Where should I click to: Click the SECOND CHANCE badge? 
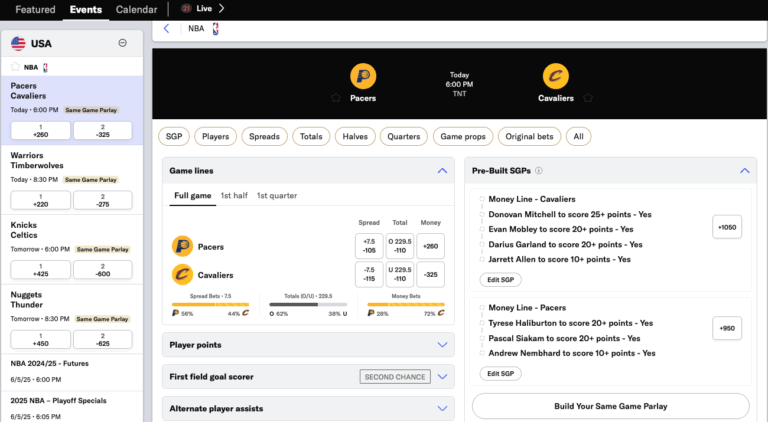[395, 376]
